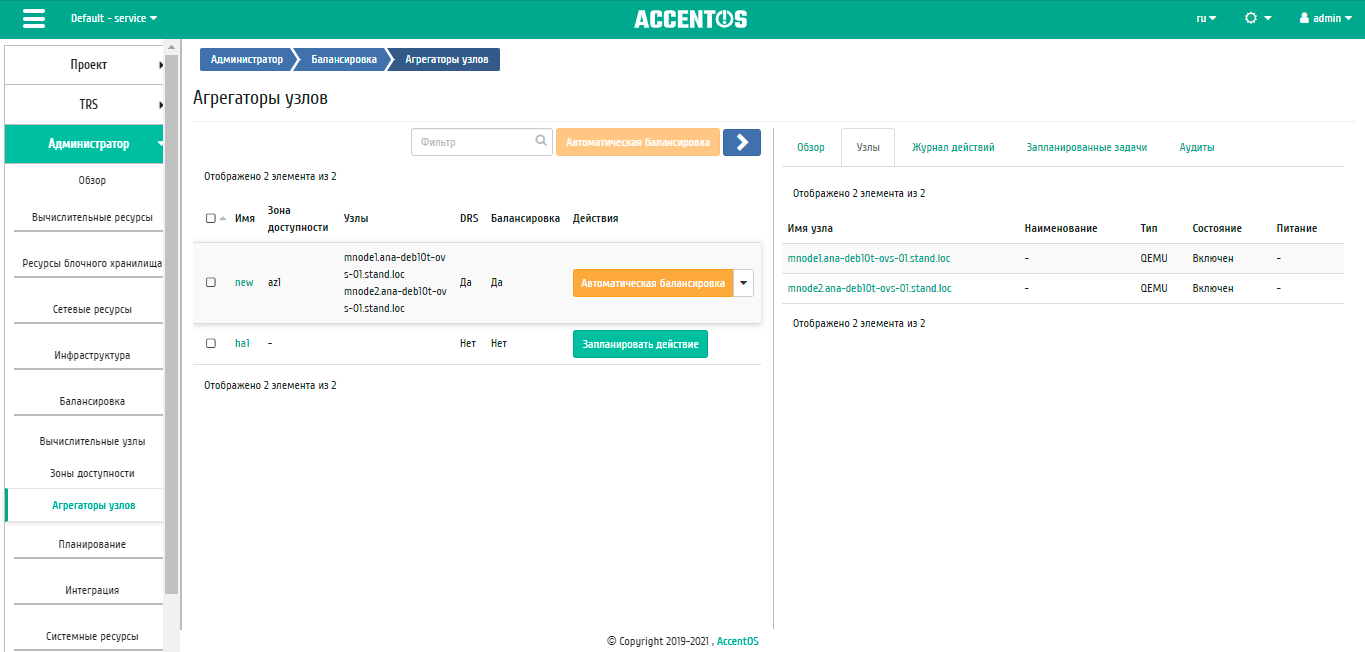The height and width of the screenshot is (652, 1365).
Task: Expand the TRS sidebar section
Action: pos(84,104)
